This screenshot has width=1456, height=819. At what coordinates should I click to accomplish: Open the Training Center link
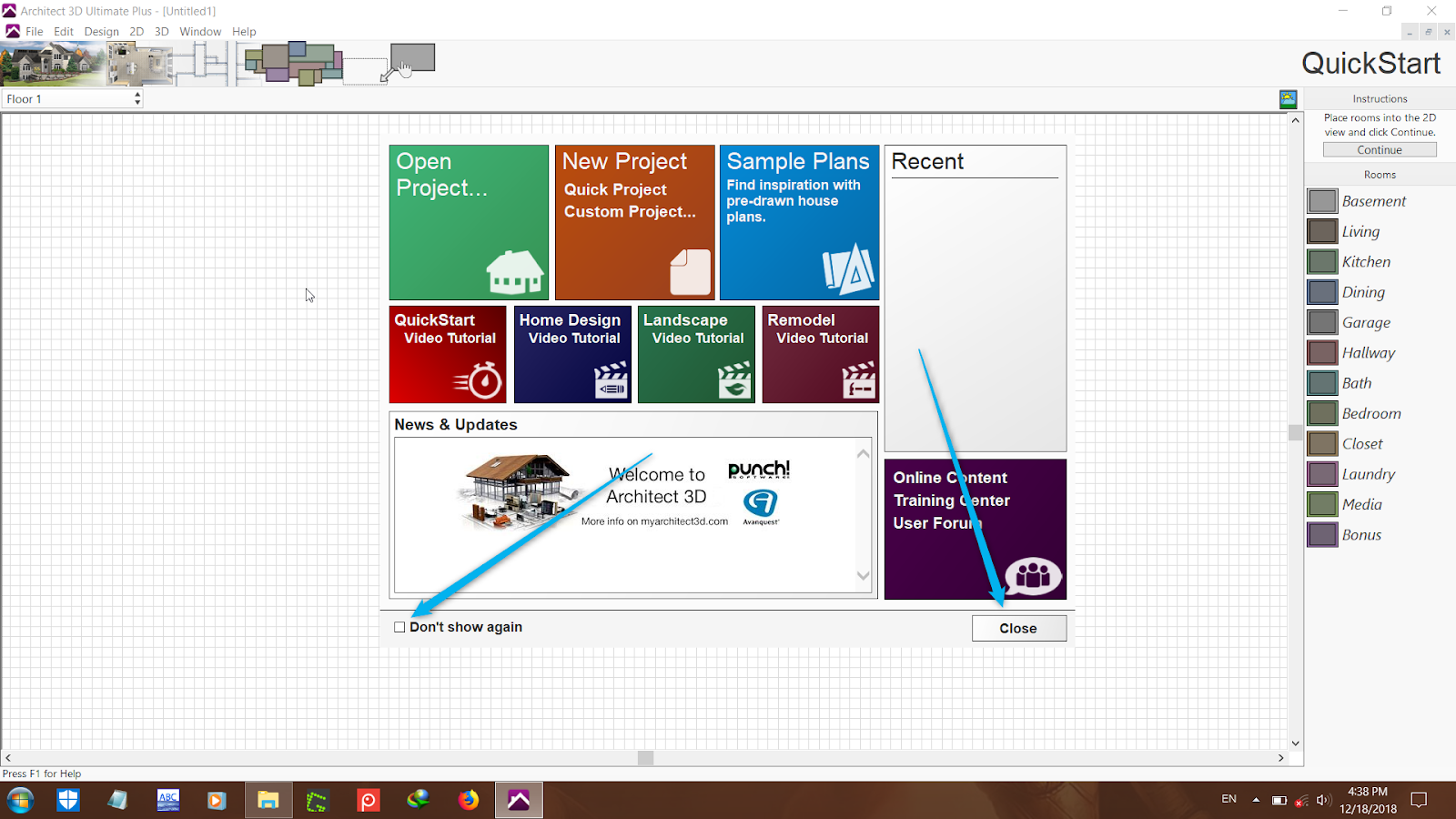[952, 500]
